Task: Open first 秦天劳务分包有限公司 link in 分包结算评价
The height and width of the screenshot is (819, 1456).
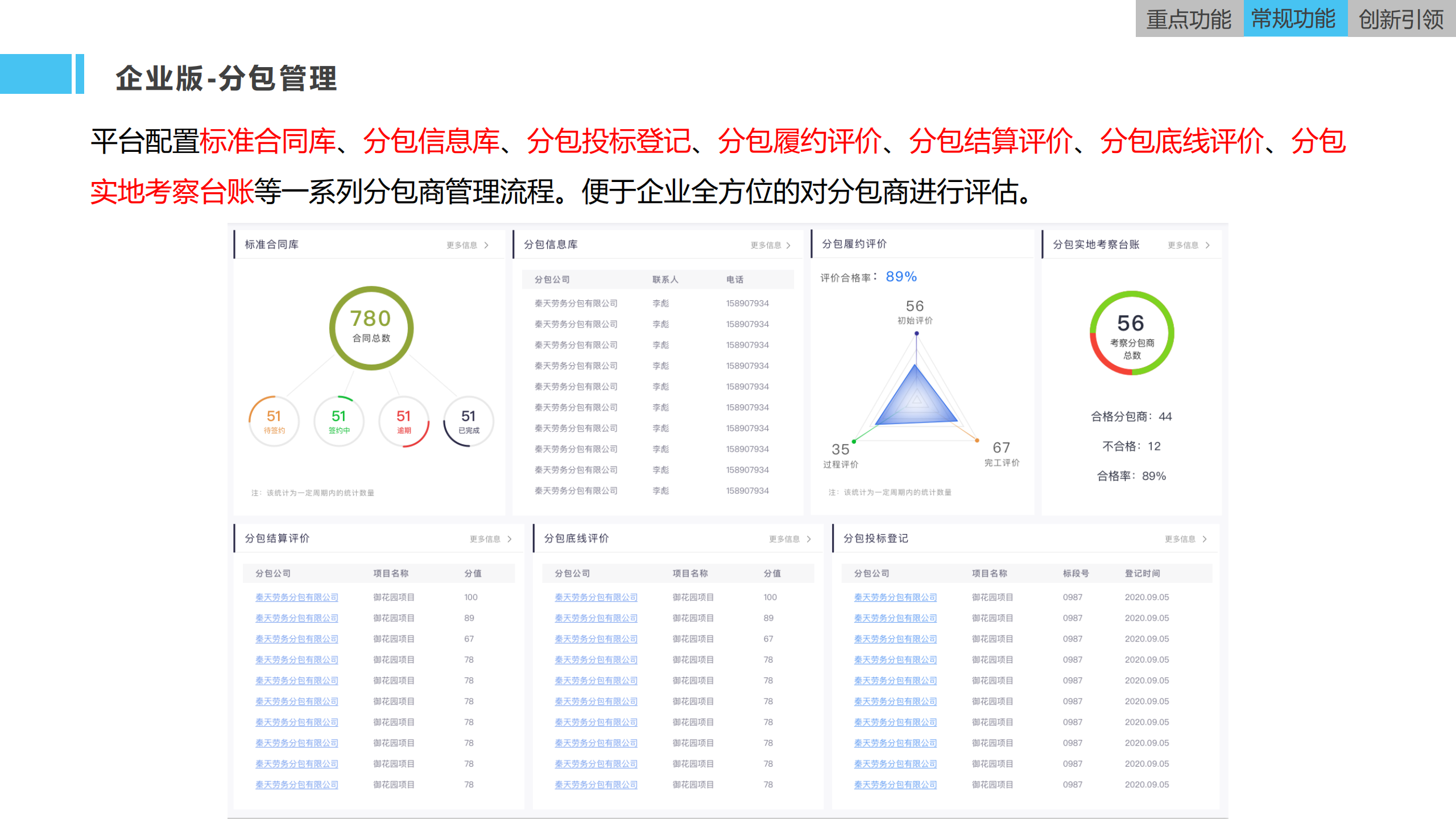Action: (297, 597)
